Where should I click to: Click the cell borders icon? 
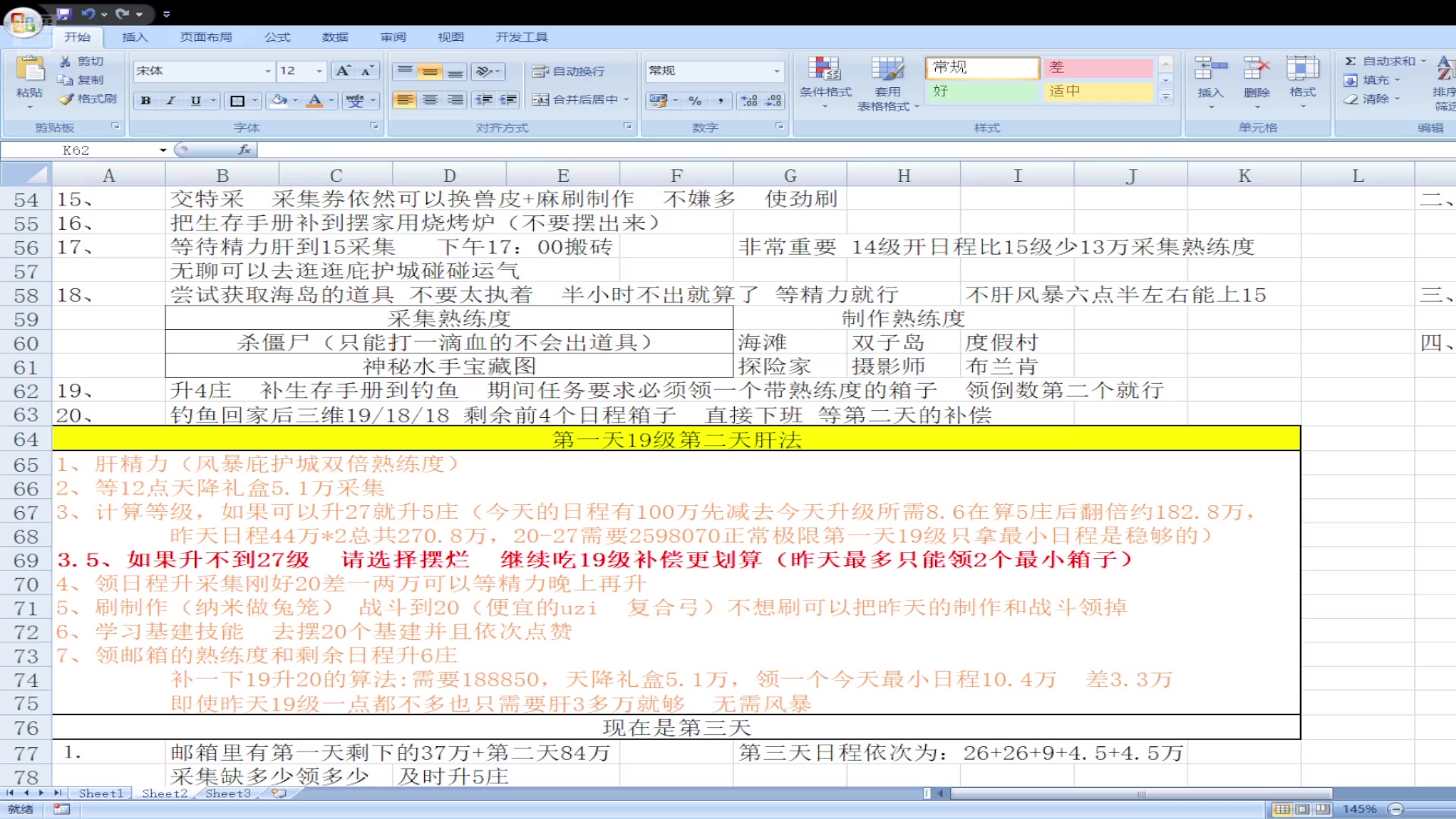pos(237,100)
